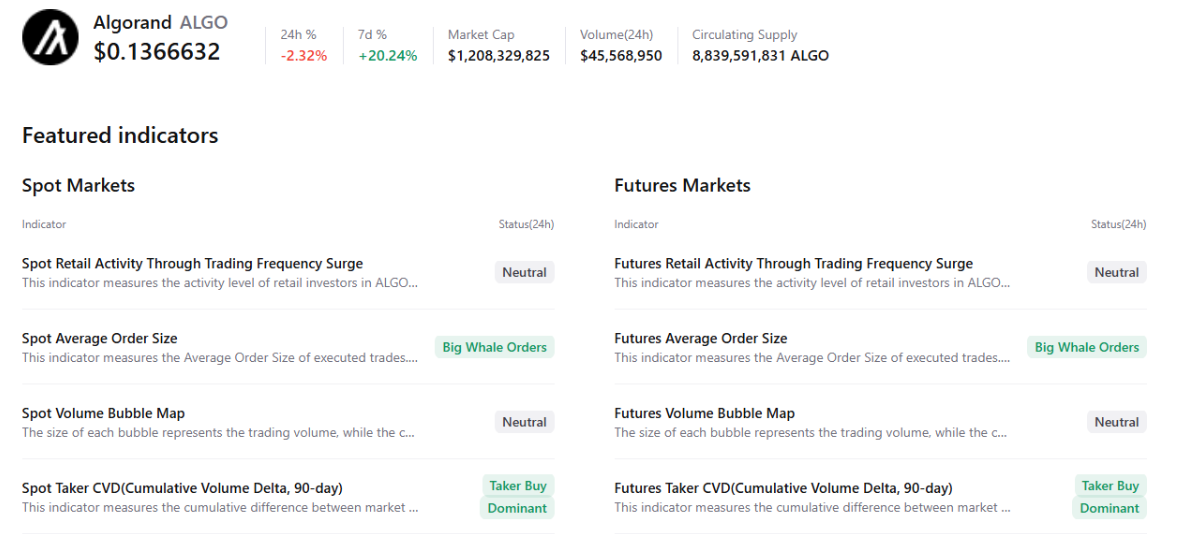Click the 7d % change value

coord(387,56)
